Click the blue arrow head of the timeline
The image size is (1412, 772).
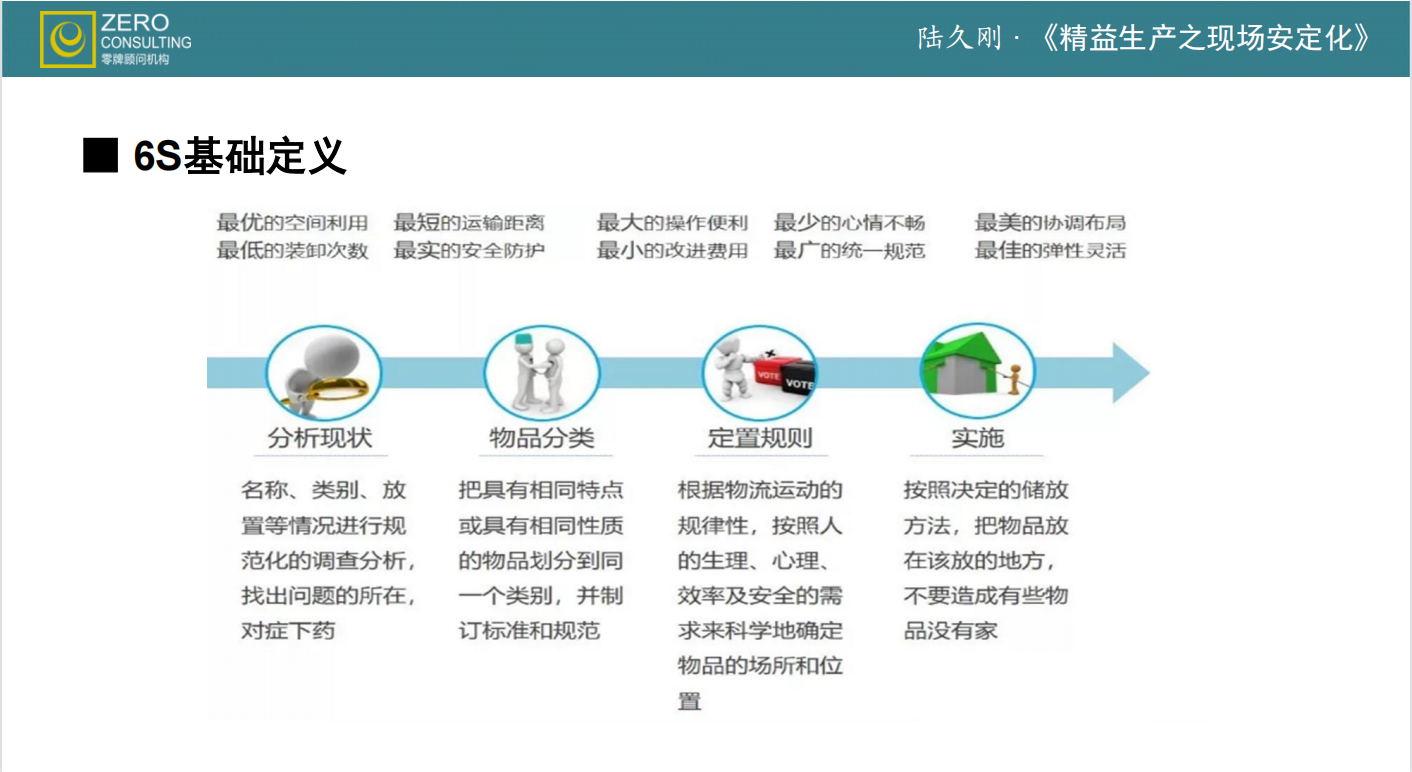click(1131, 373)
